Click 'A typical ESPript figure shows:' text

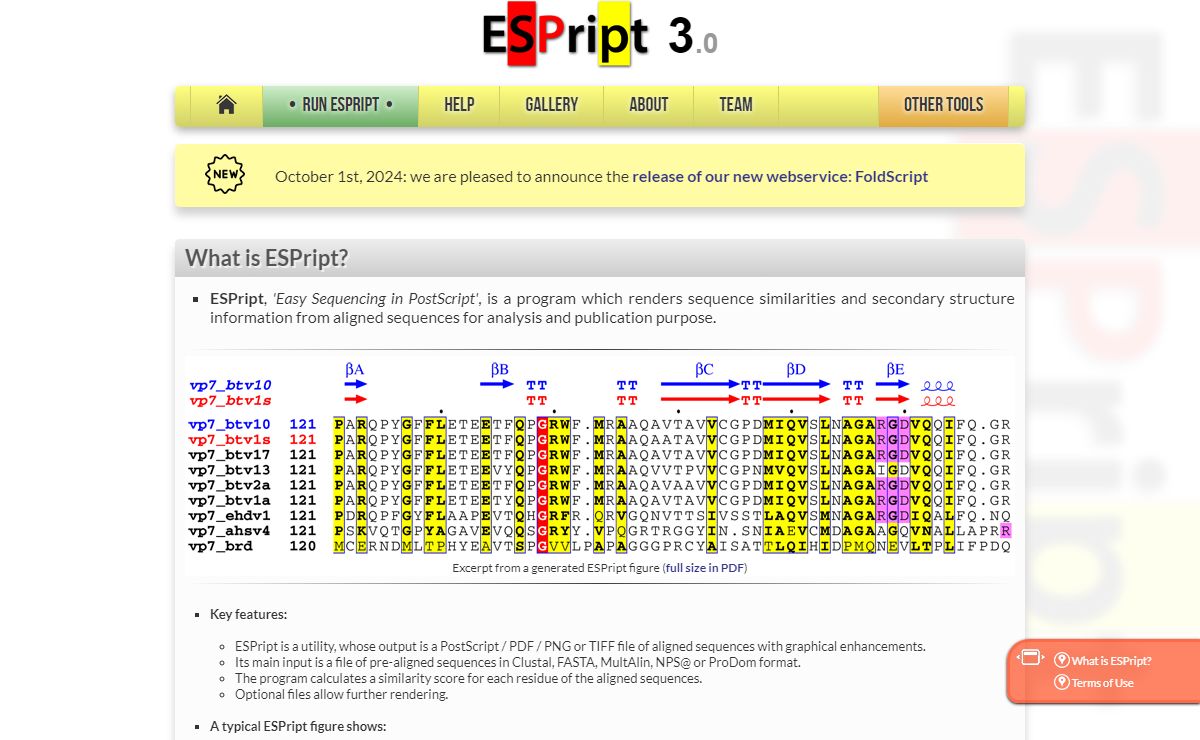click(298, 726)
